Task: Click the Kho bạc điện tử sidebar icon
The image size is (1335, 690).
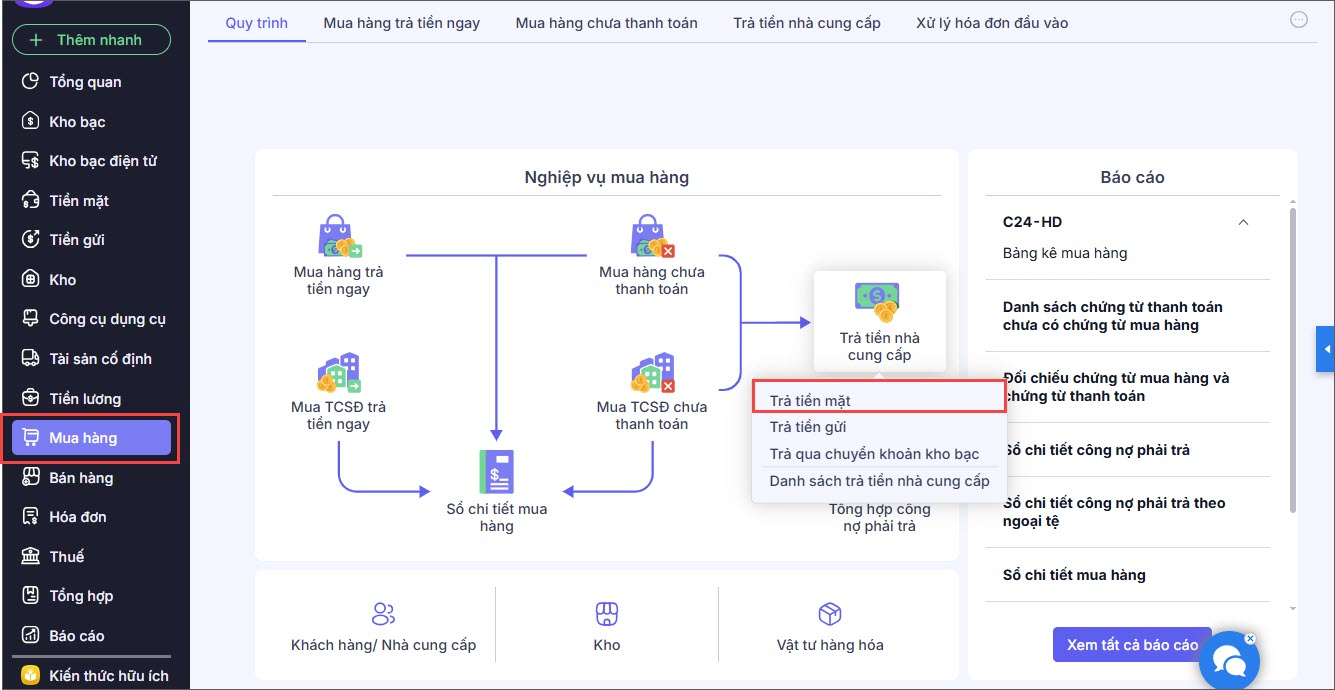Action: click(x=30, y=161)
